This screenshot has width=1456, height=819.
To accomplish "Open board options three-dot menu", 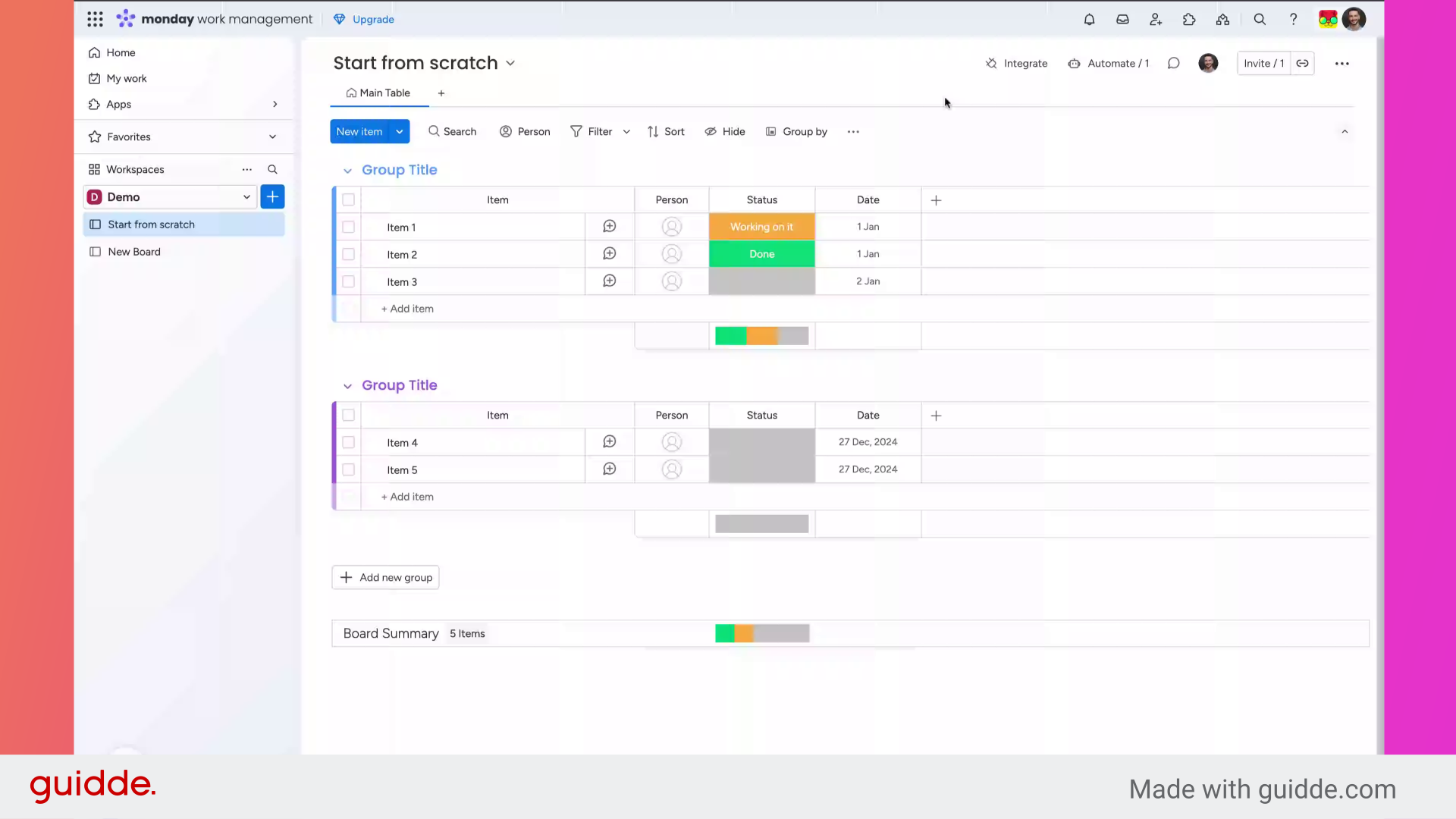I will coord(1341,64).
